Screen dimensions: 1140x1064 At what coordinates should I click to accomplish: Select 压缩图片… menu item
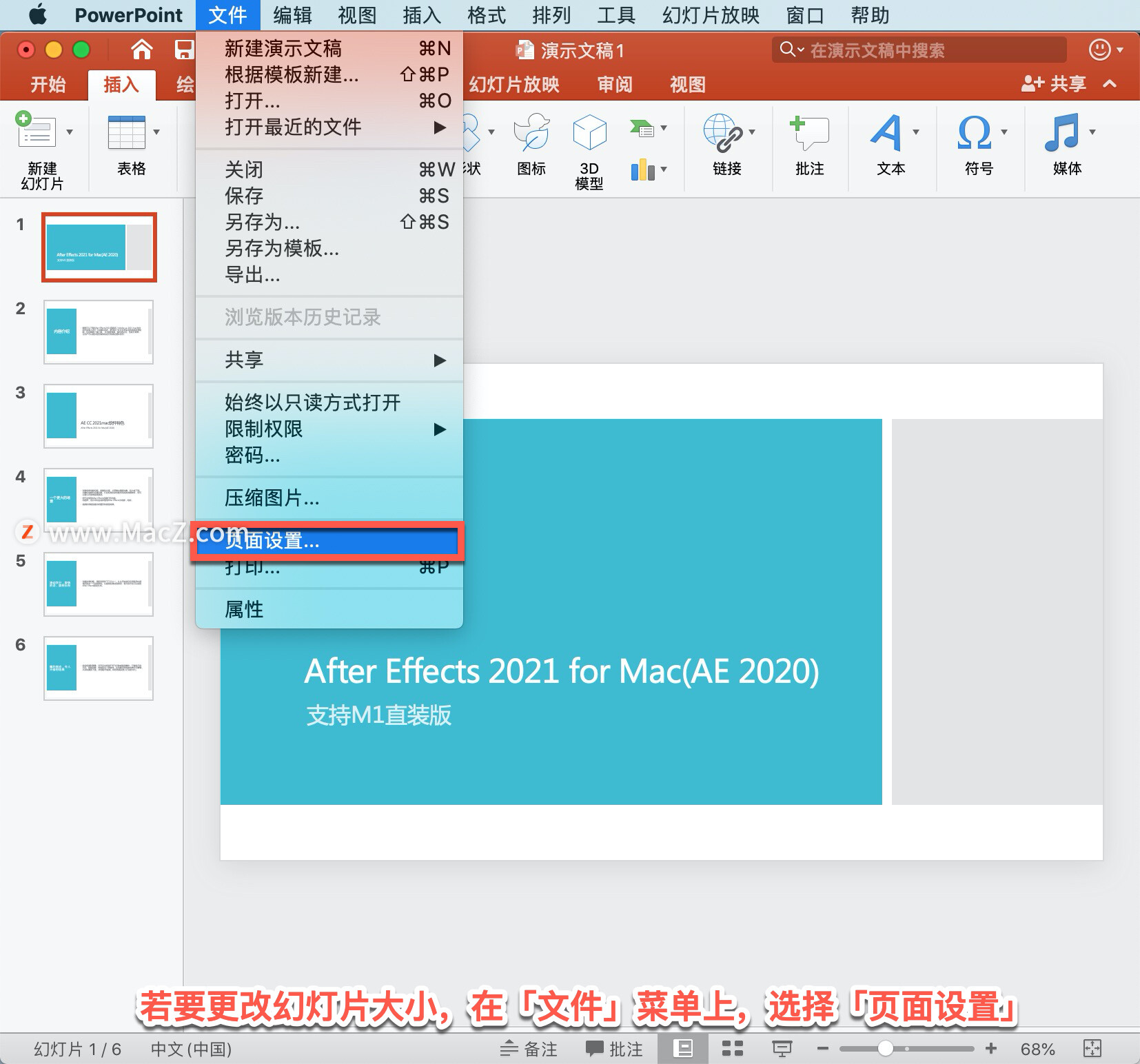coord(329,498)
